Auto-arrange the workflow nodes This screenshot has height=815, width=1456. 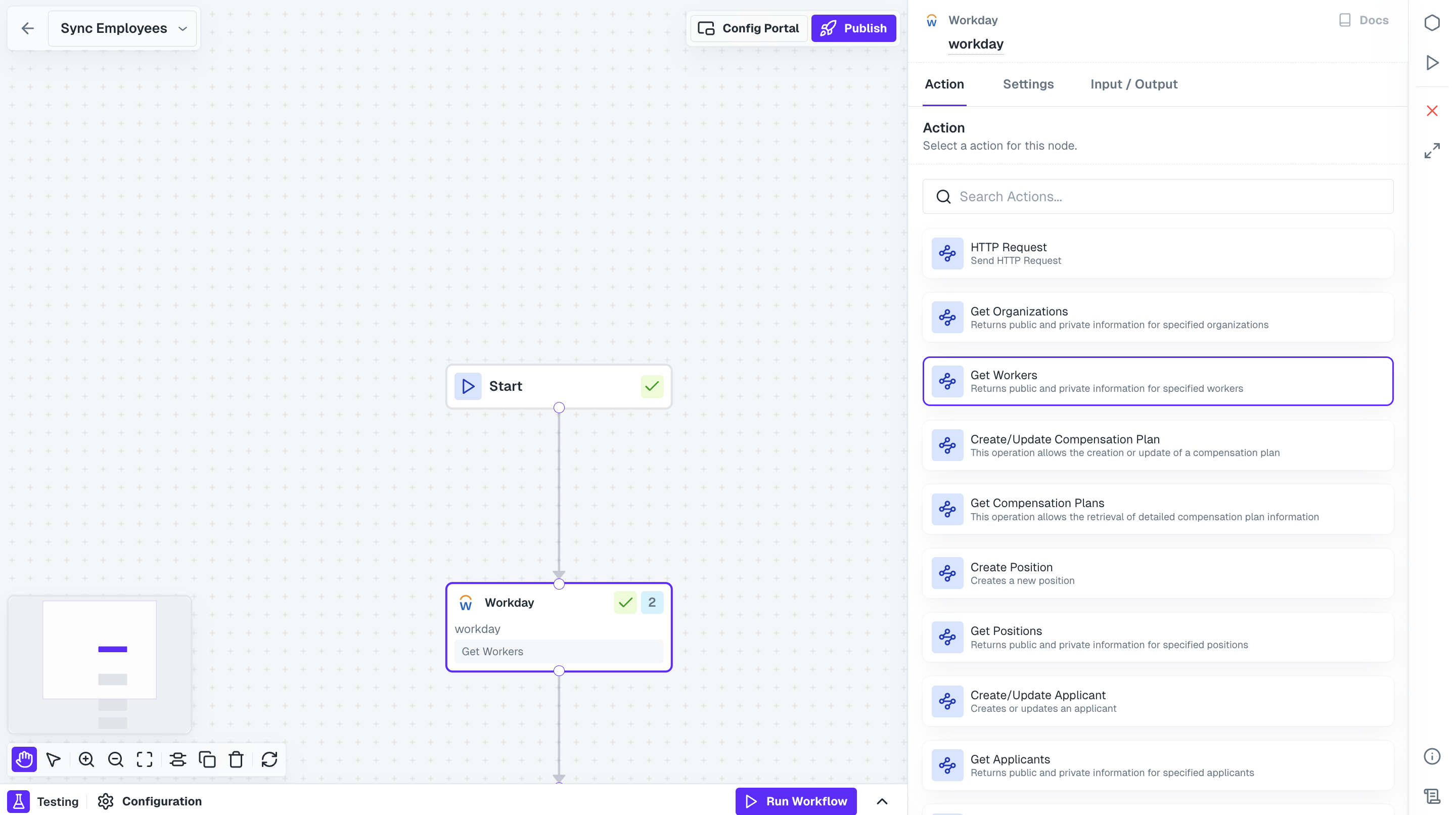[178, 759]
